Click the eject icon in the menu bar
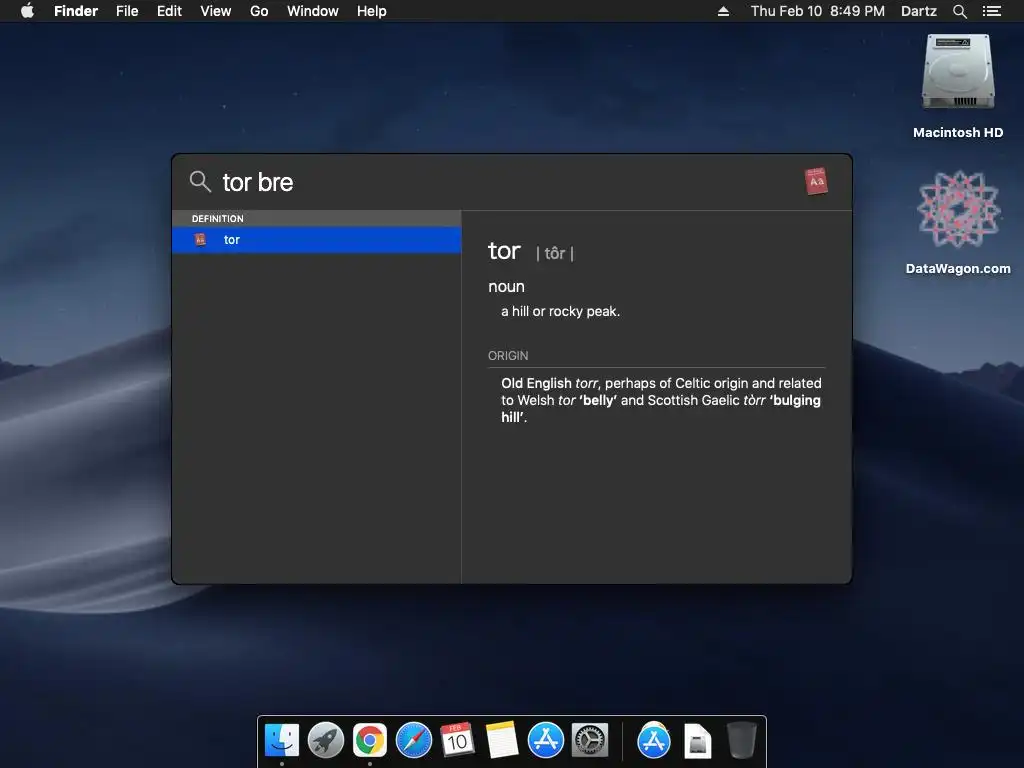The height and width of the screenshot is (768, 1024). [724, 11]
